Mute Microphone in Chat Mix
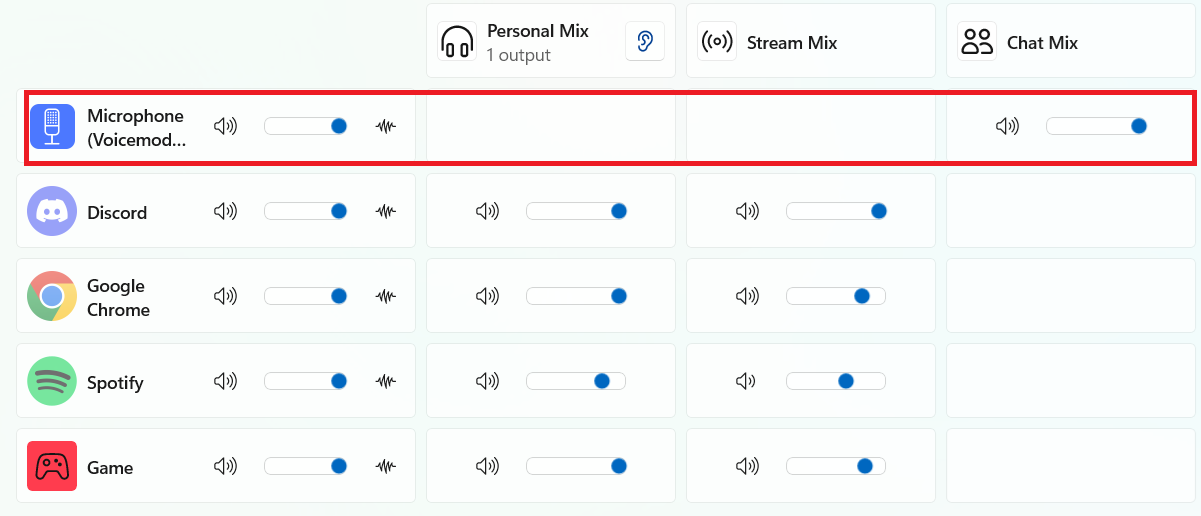Viewport: 1201px width, 516px height. click(x=1007, y=126)
